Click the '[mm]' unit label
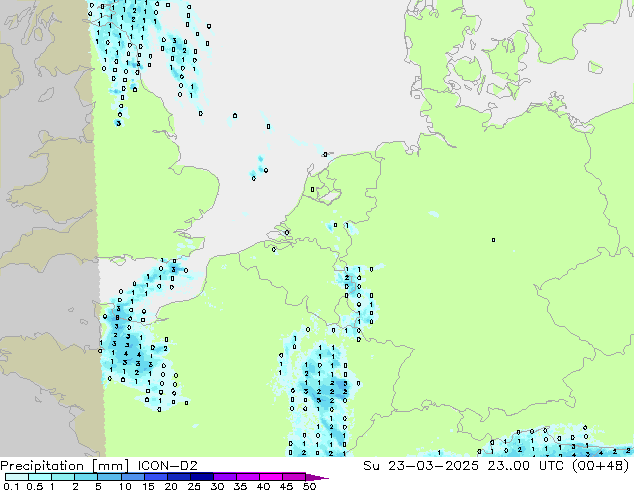The height and width of the screenshot is (490, 634). tap(110, 466)
